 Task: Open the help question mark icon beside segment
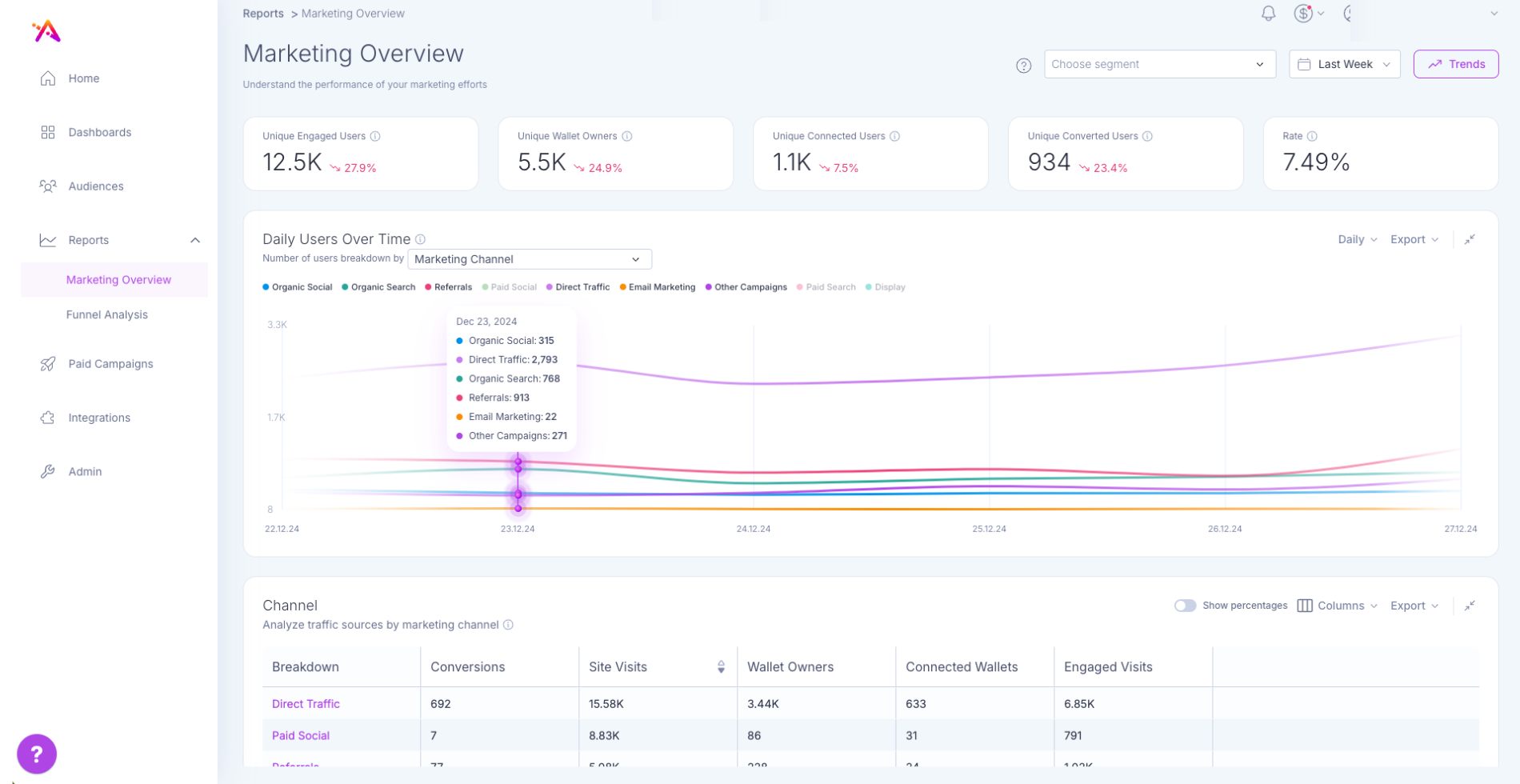pyautogui.click(x=1023, y=66)
